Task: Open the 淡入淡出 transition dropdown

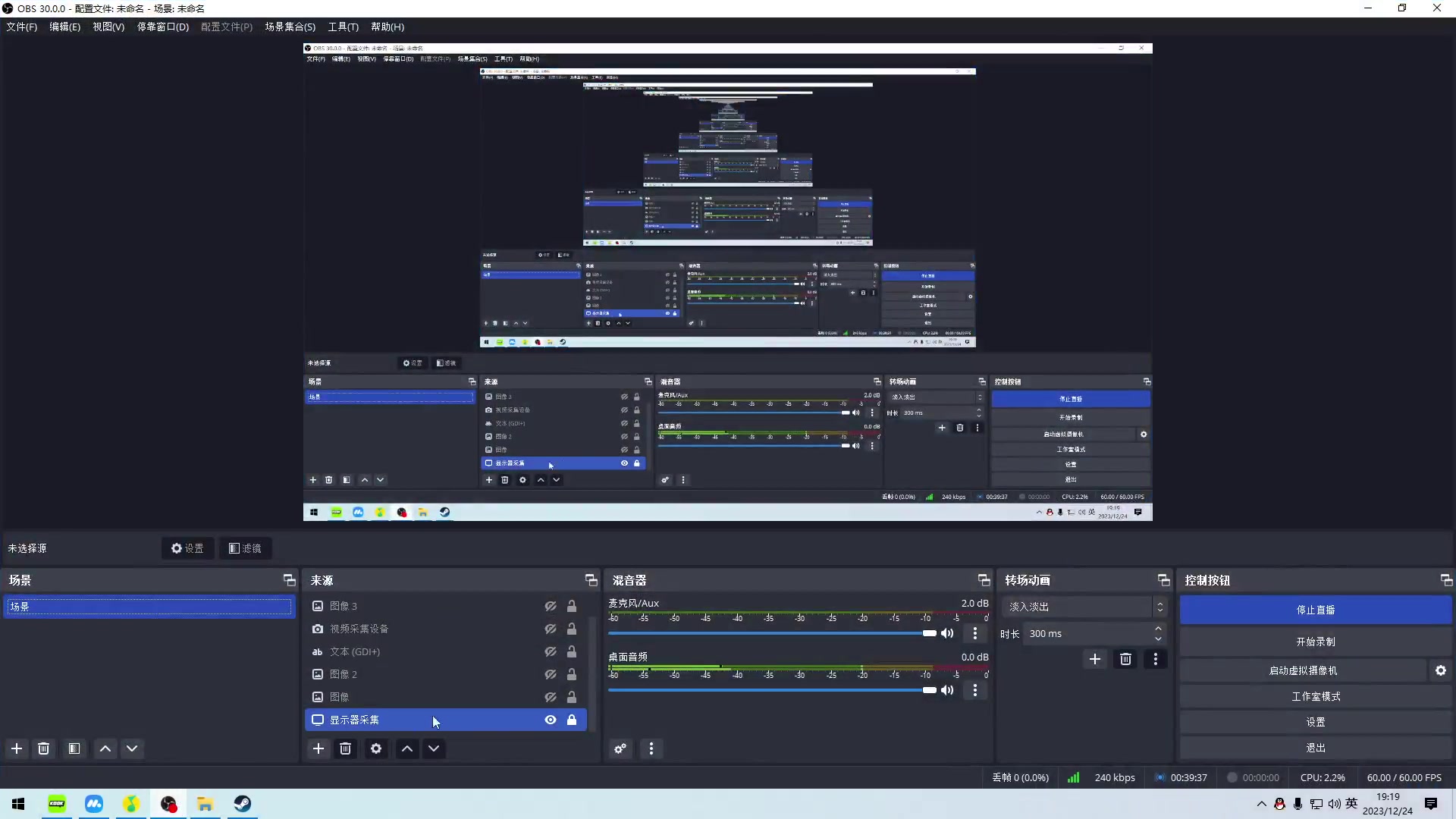Action: tap(1083, 607)
